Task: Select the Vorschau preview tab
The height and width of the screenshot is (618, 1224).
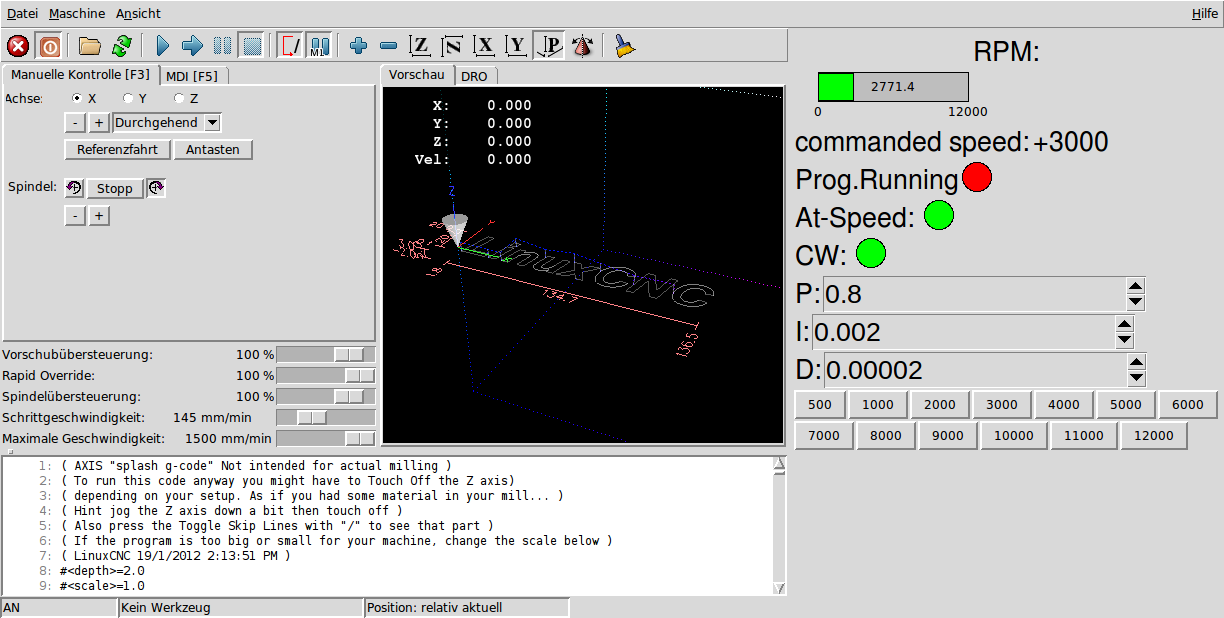Action: coord(417,75)
